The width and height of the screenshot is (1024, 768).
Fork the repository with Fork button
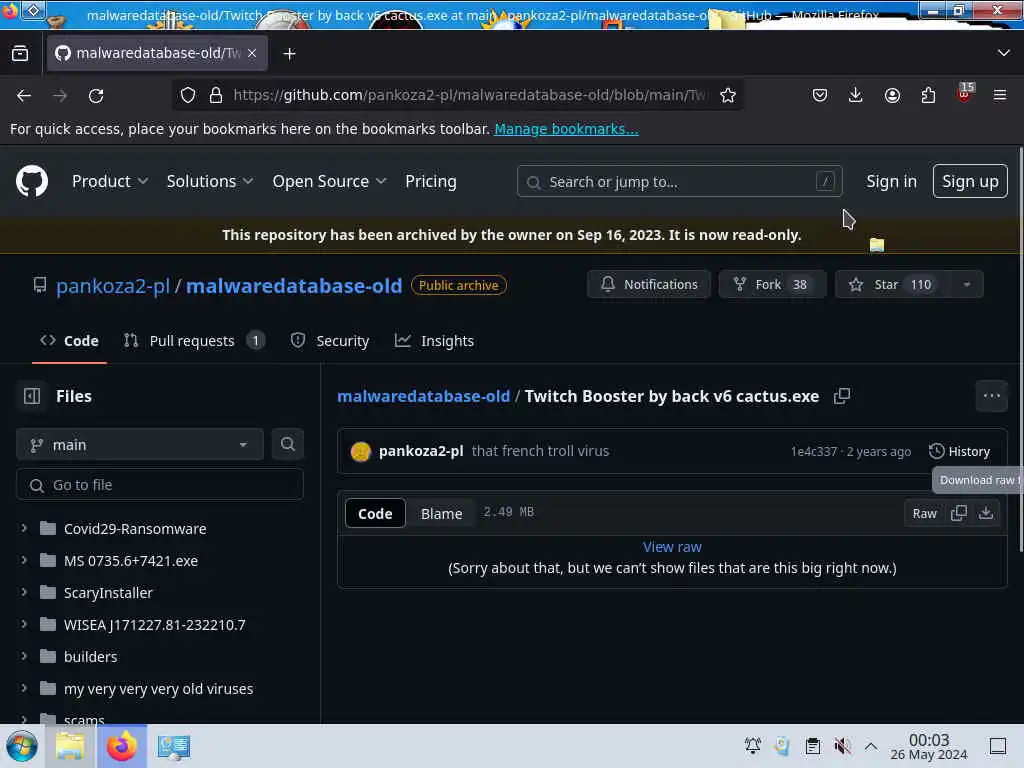point(772,284)
